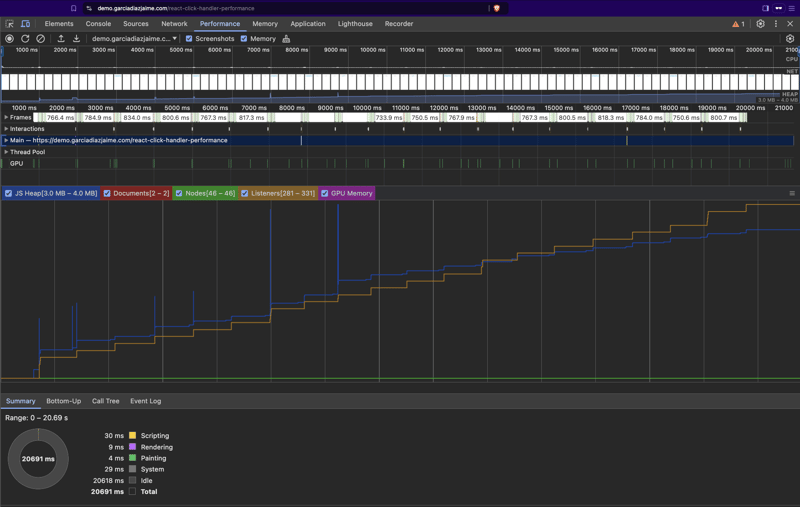Viewport: 800px width, 507px height.
Task: Close the DevTools panel
Action: tap(790, 24)
